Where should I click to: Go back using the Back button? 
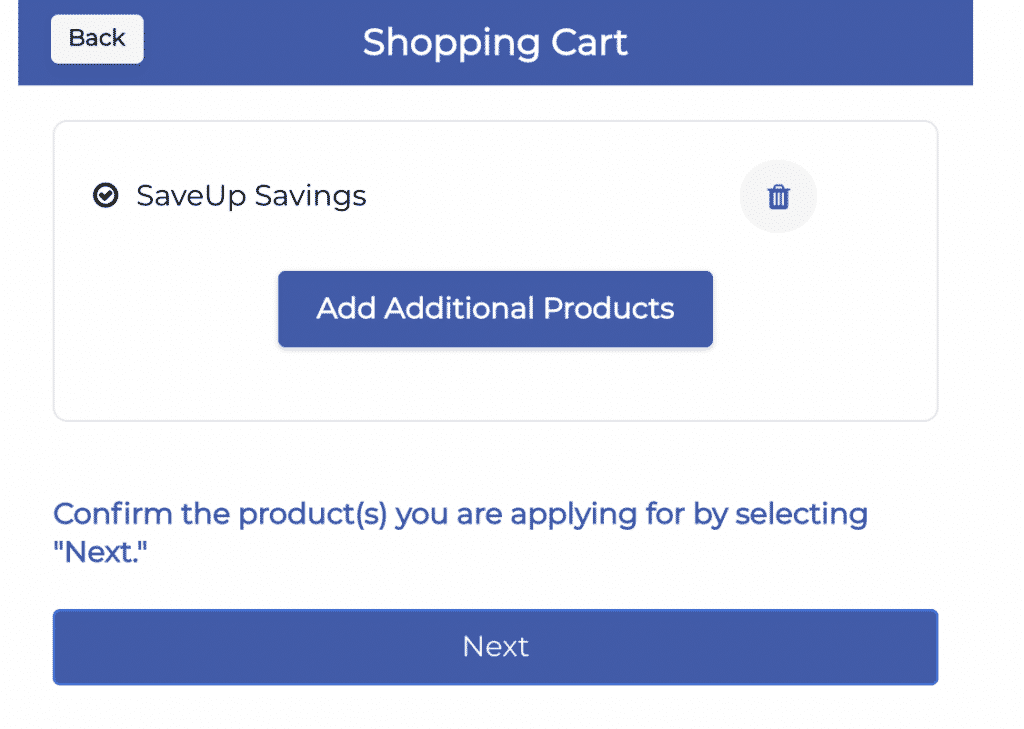click(x=97, y=39)
